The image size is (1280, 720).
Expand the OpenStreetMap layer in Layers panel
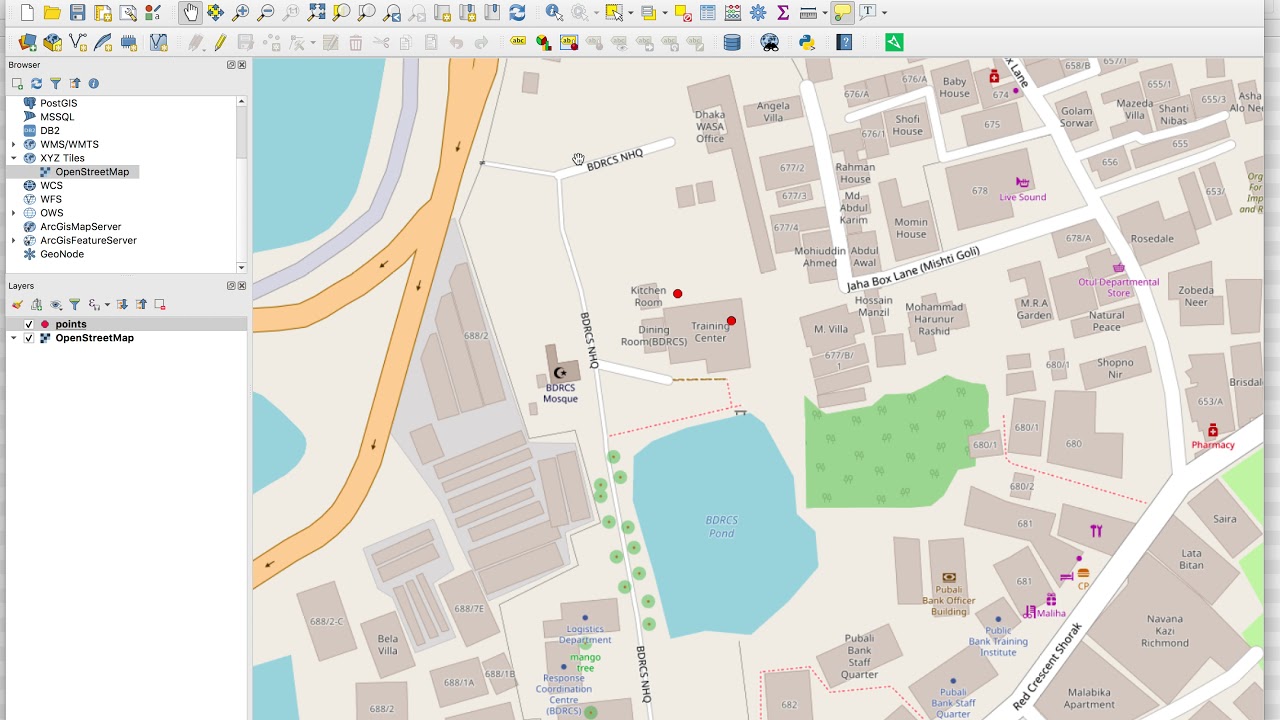(x=14, y=338)
